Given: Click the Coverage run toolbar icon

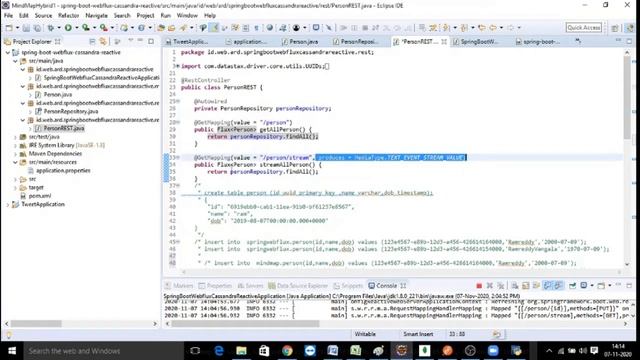Looking at the screenshot, I should point(86,28).
